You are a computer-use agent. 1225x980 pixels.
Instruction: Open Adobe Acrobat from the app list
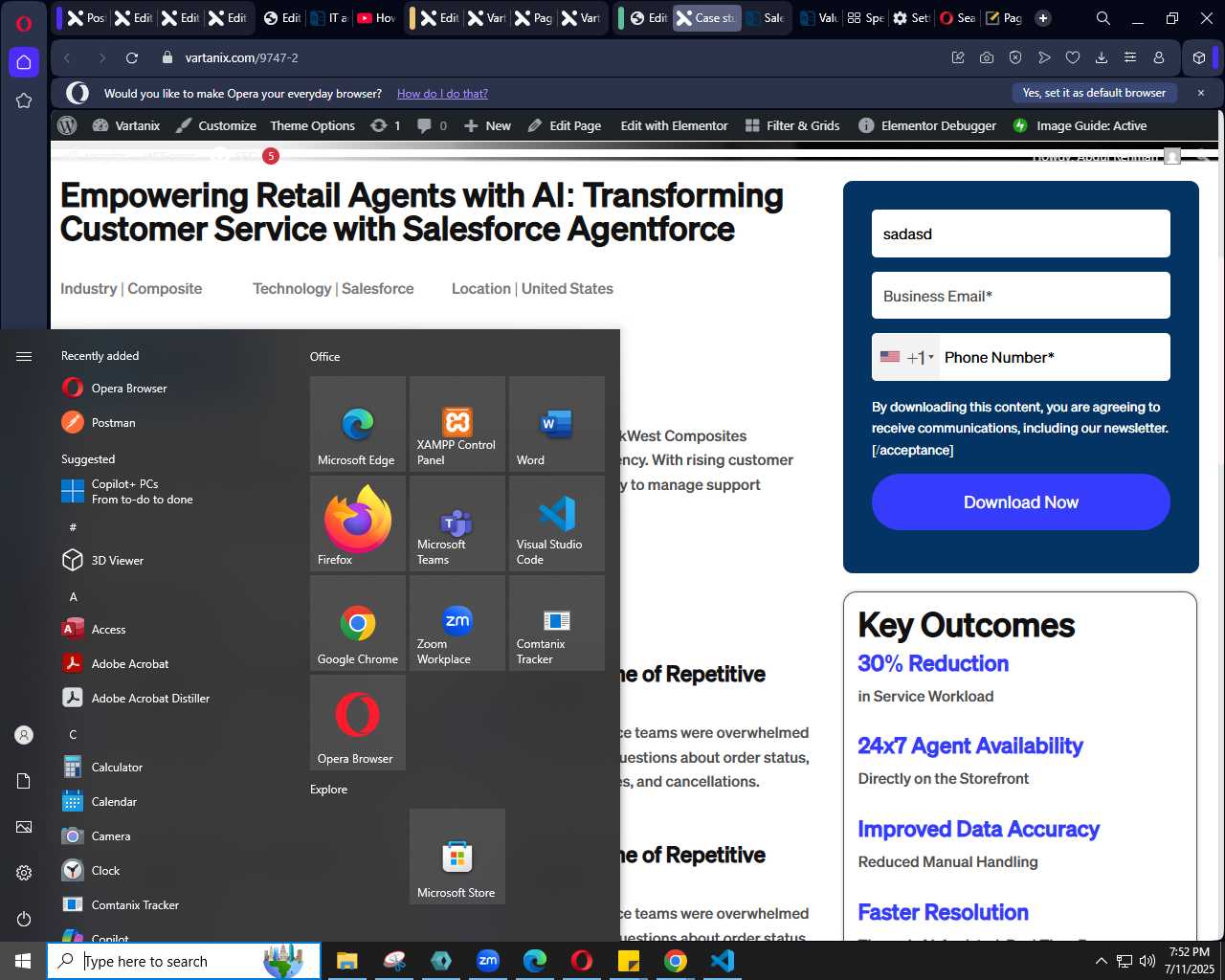172,663
